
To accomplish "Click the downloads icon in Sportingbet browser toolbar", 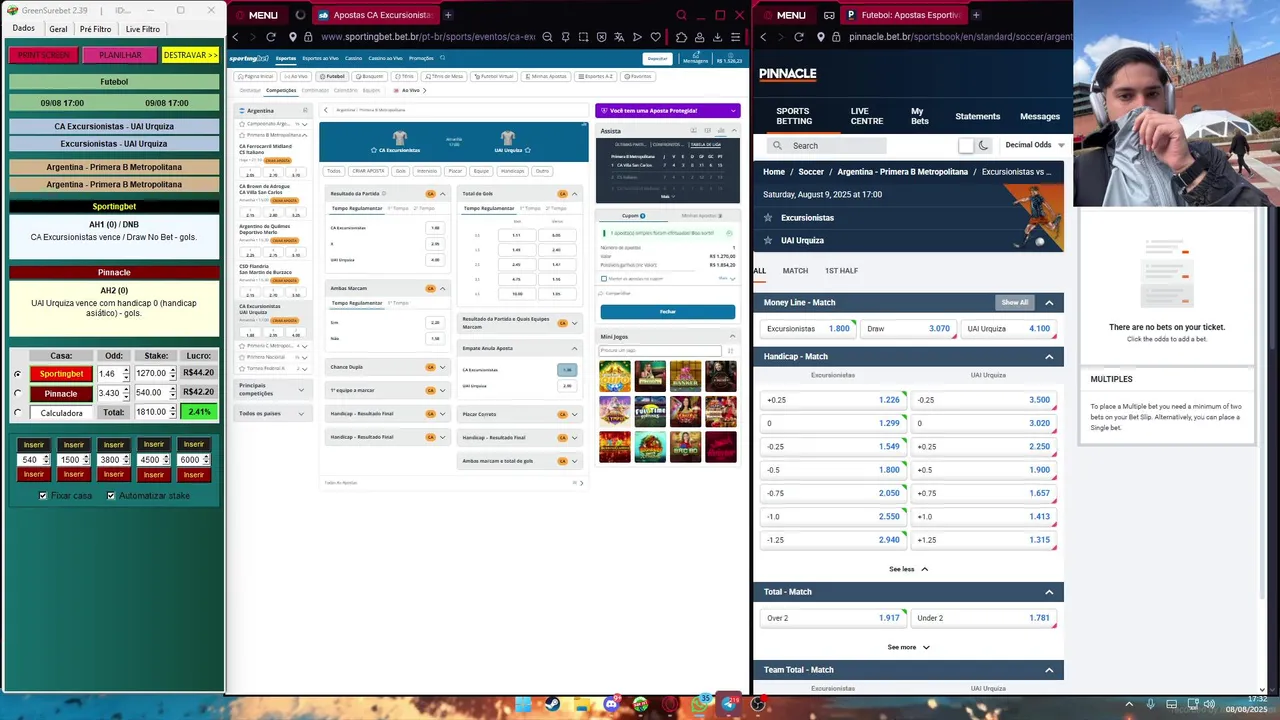I will pyautogui.click(x=717, y=37).
